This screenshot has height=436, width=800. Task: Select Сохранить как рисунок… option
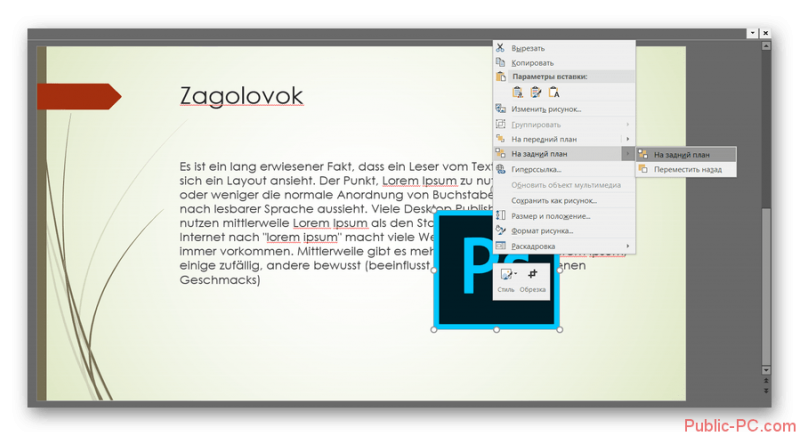click(x=564, y=200)
